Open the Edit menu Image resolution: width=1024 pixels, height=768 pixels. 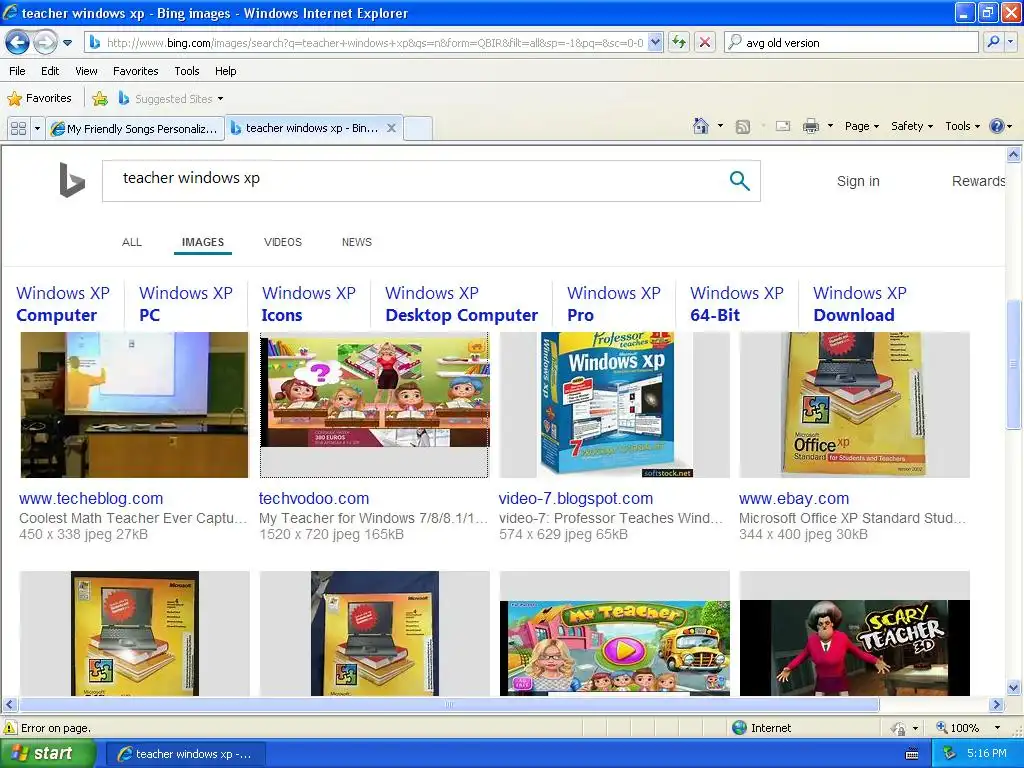tap(50, 71)
